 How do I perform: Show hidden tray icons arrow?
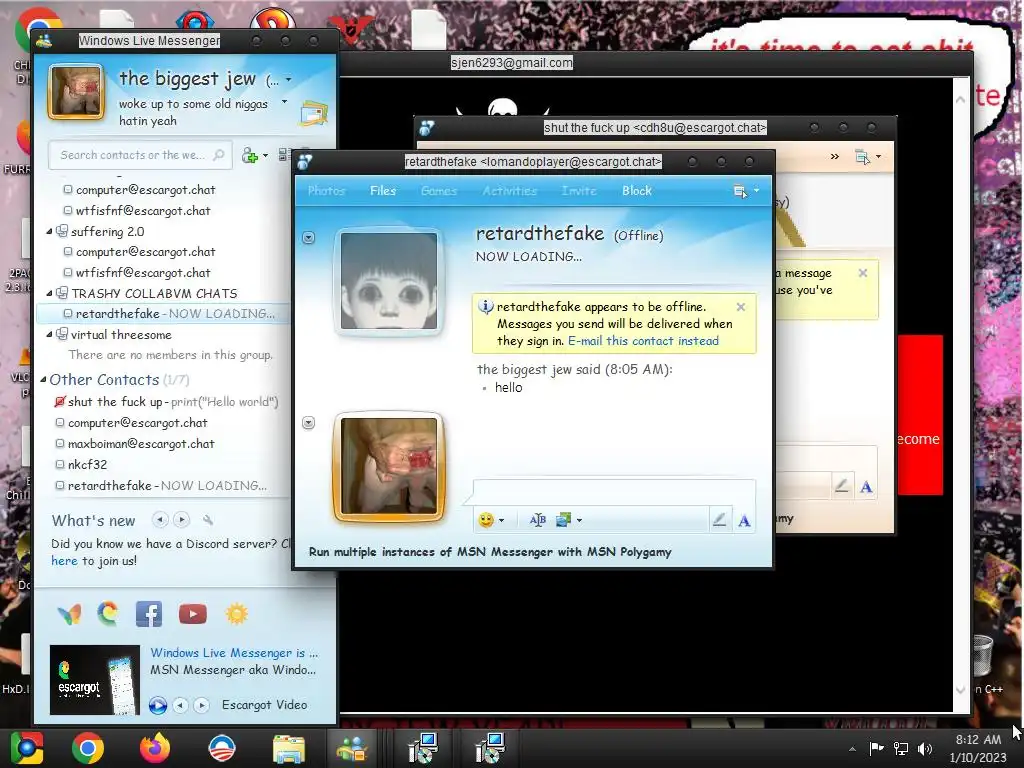coord(852,749)
